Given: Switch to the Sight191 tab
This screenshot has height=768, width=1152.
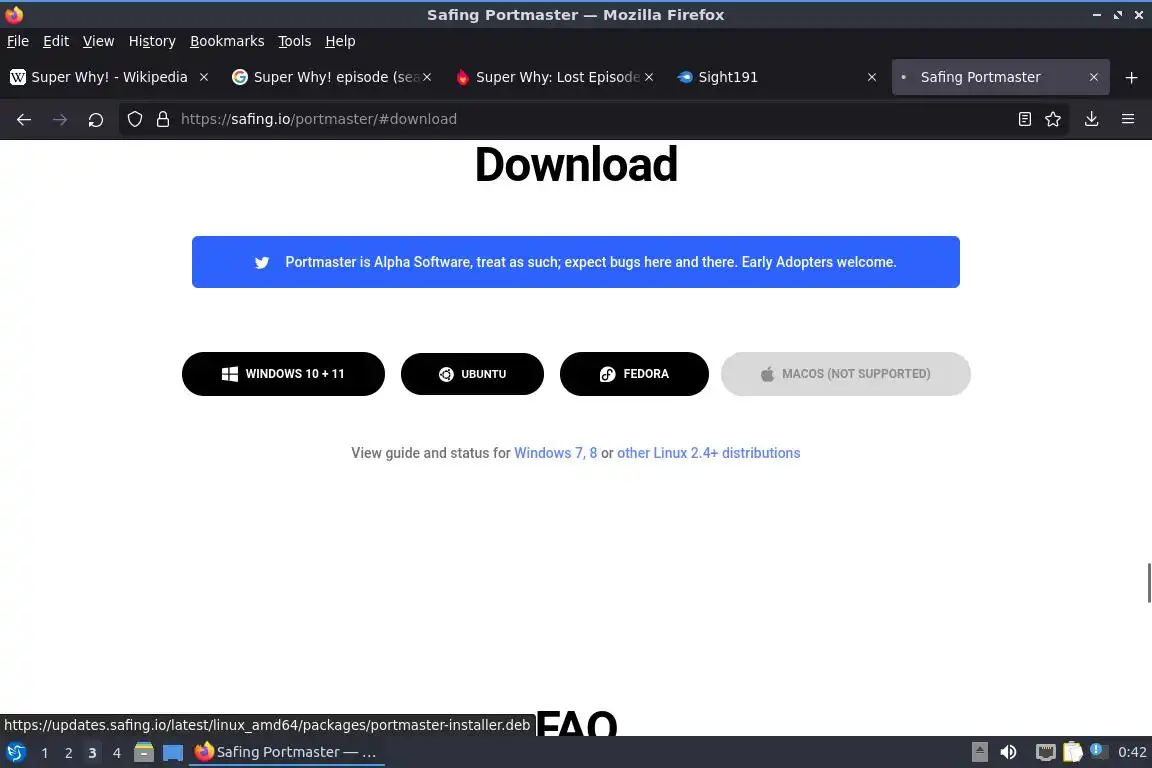Looking at the screenshot, I should (x=777, y=77).
